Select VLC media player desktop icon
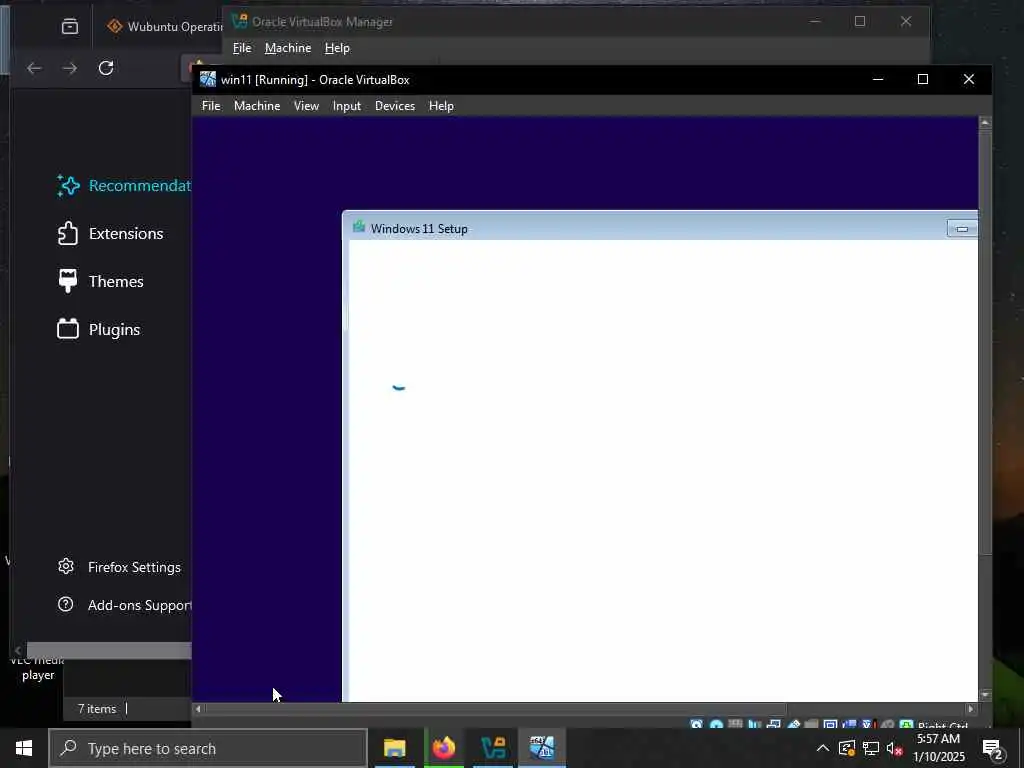This screenshot has width=1024, height=768. pyautogui.click(x=38, y=668)
